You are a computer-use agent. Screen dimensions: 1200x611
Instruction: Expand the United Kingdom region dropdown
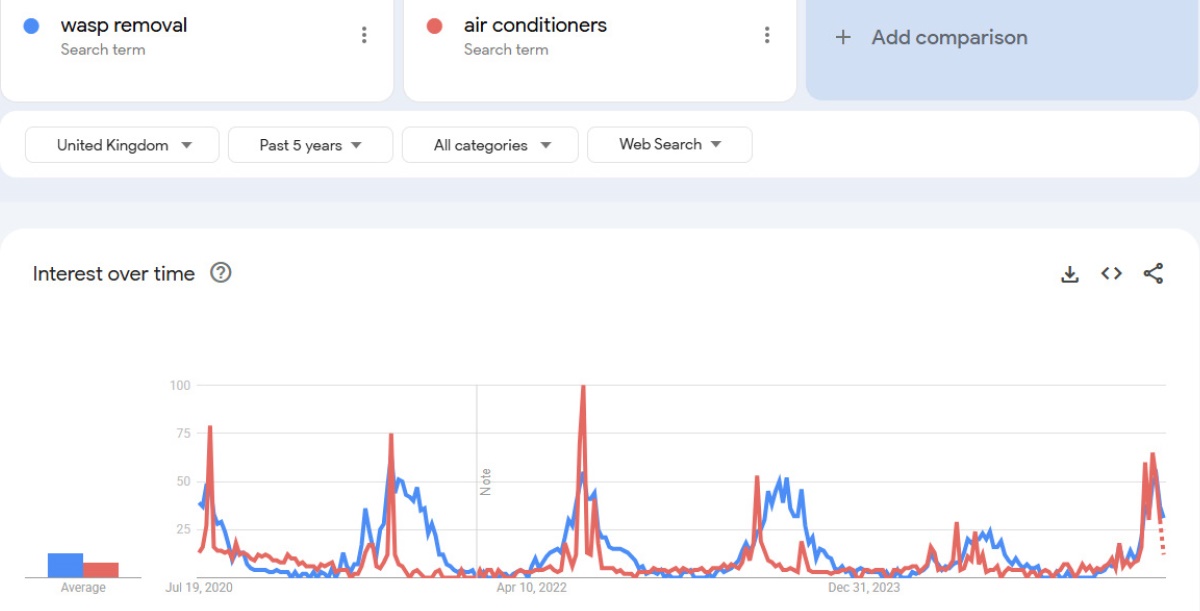pyautogui.click(x=122, y=145)
